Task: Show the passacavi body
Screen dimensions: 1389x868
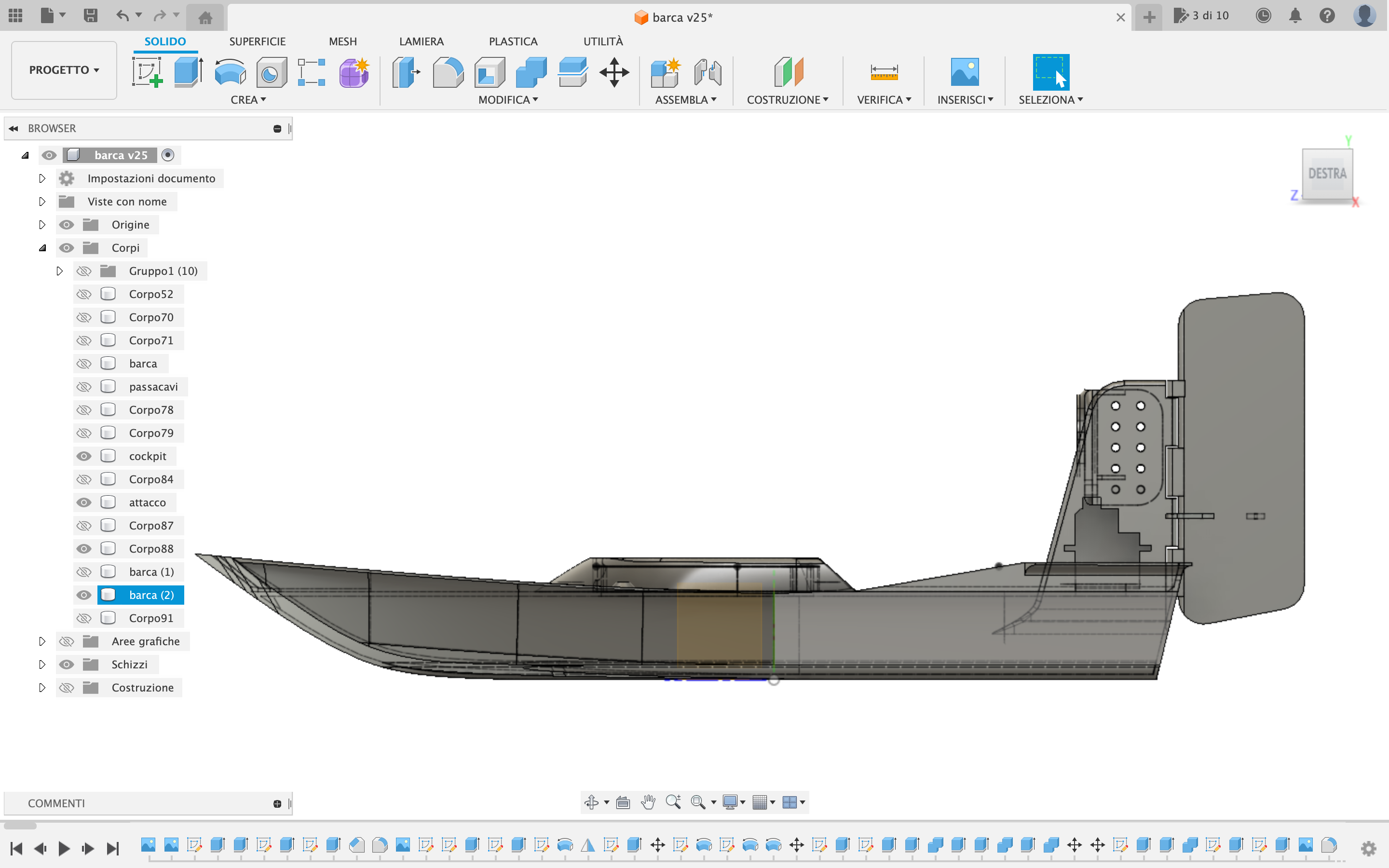Action: pyautogui.click(x=84, y=386)
